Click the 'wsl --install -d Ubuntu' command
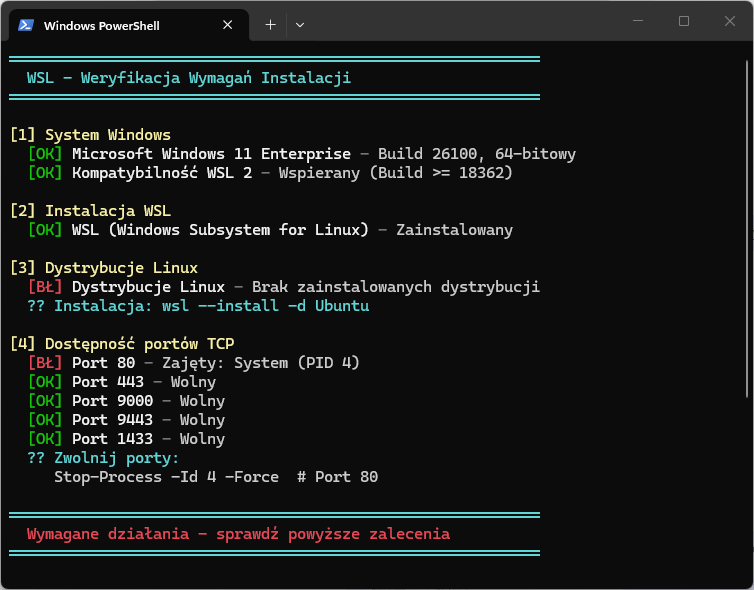 tap(260, 306)
